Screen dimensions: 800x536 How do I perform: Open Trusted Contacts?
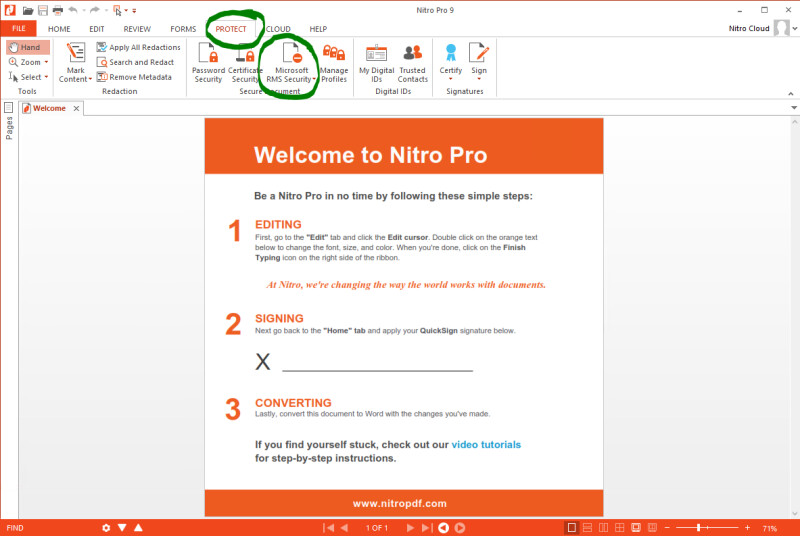coord(413,62)
